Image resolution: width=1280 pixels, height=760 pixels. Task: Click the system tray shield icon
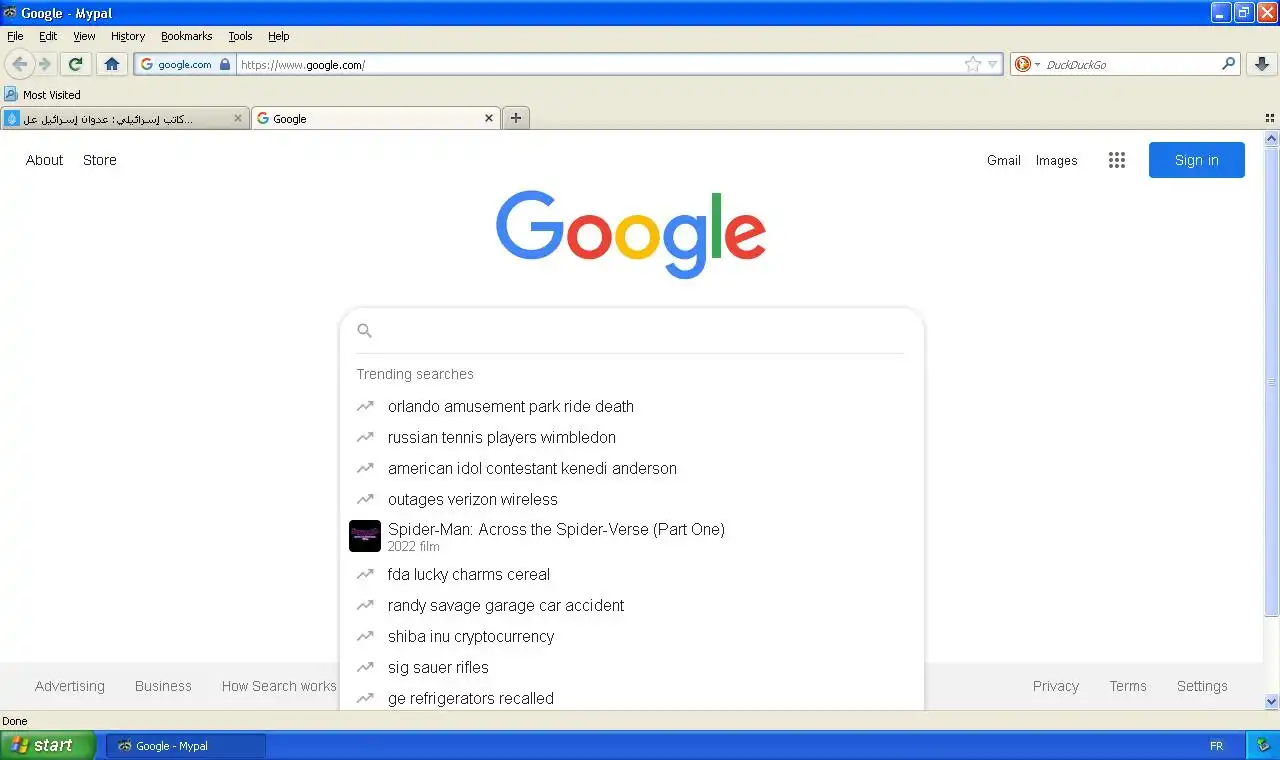[1261, 746]
